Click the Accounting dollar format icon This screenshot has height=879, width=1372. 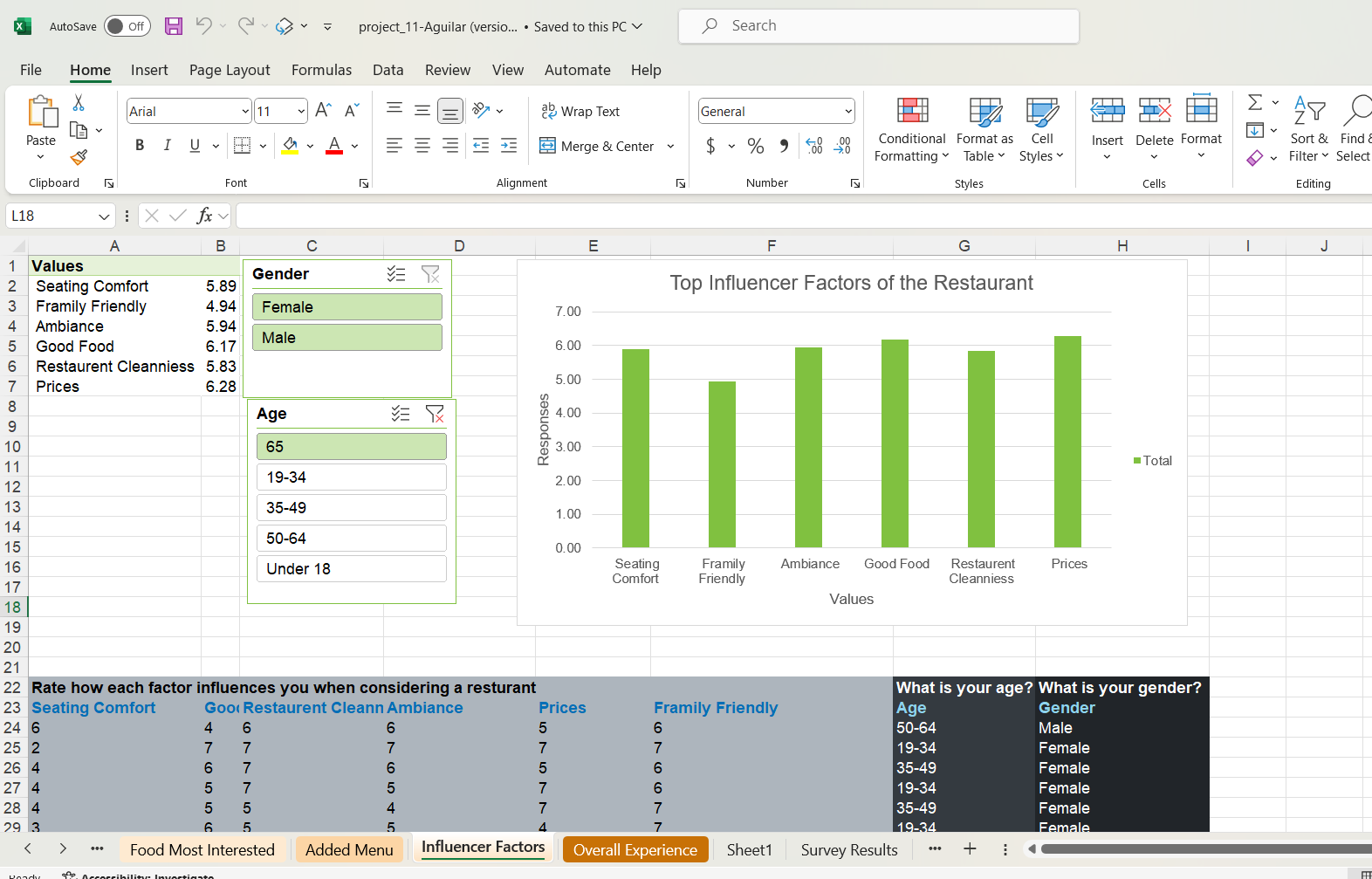(710, 146)
